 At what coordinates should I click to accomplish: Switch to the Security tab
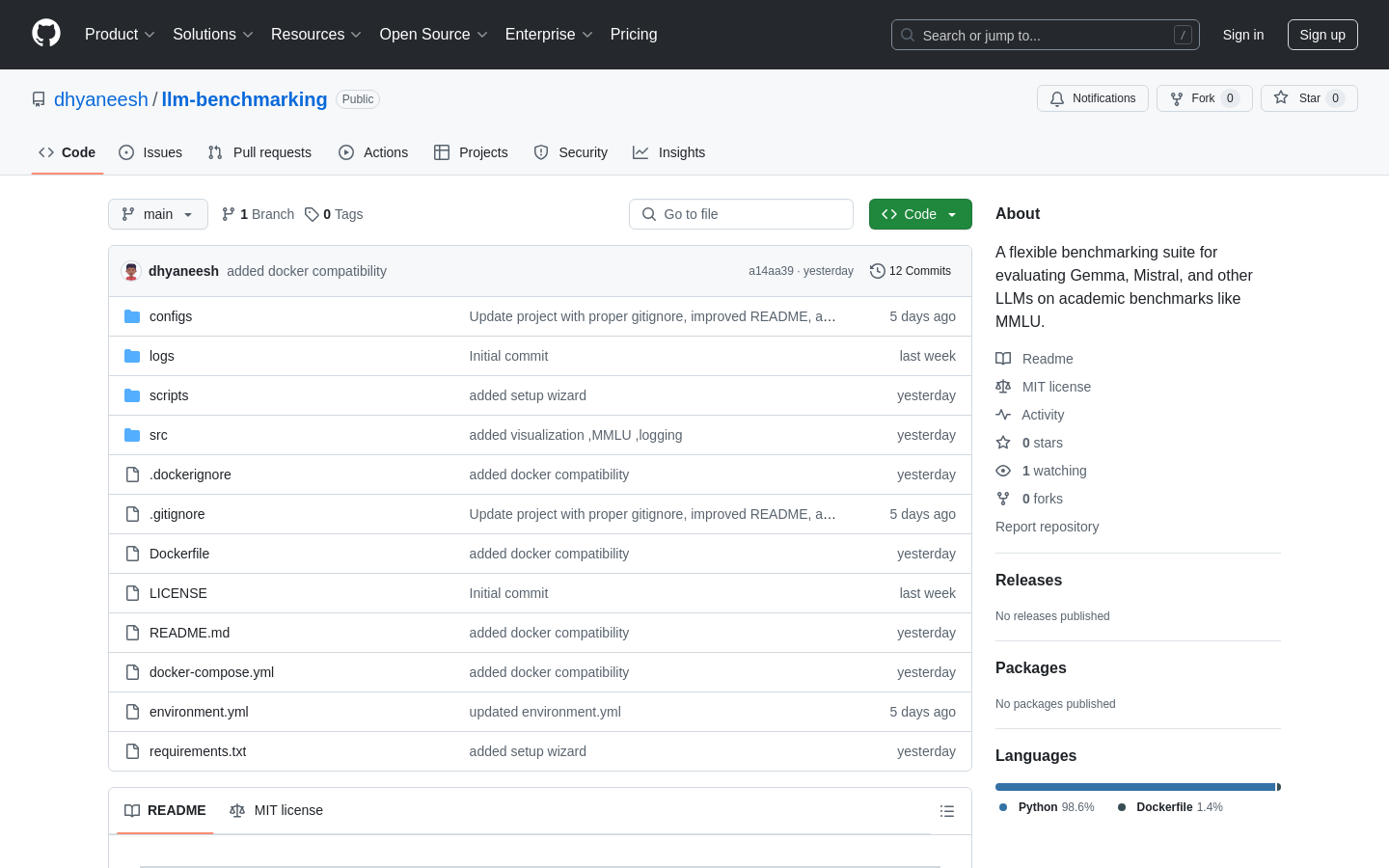point(571,152)
